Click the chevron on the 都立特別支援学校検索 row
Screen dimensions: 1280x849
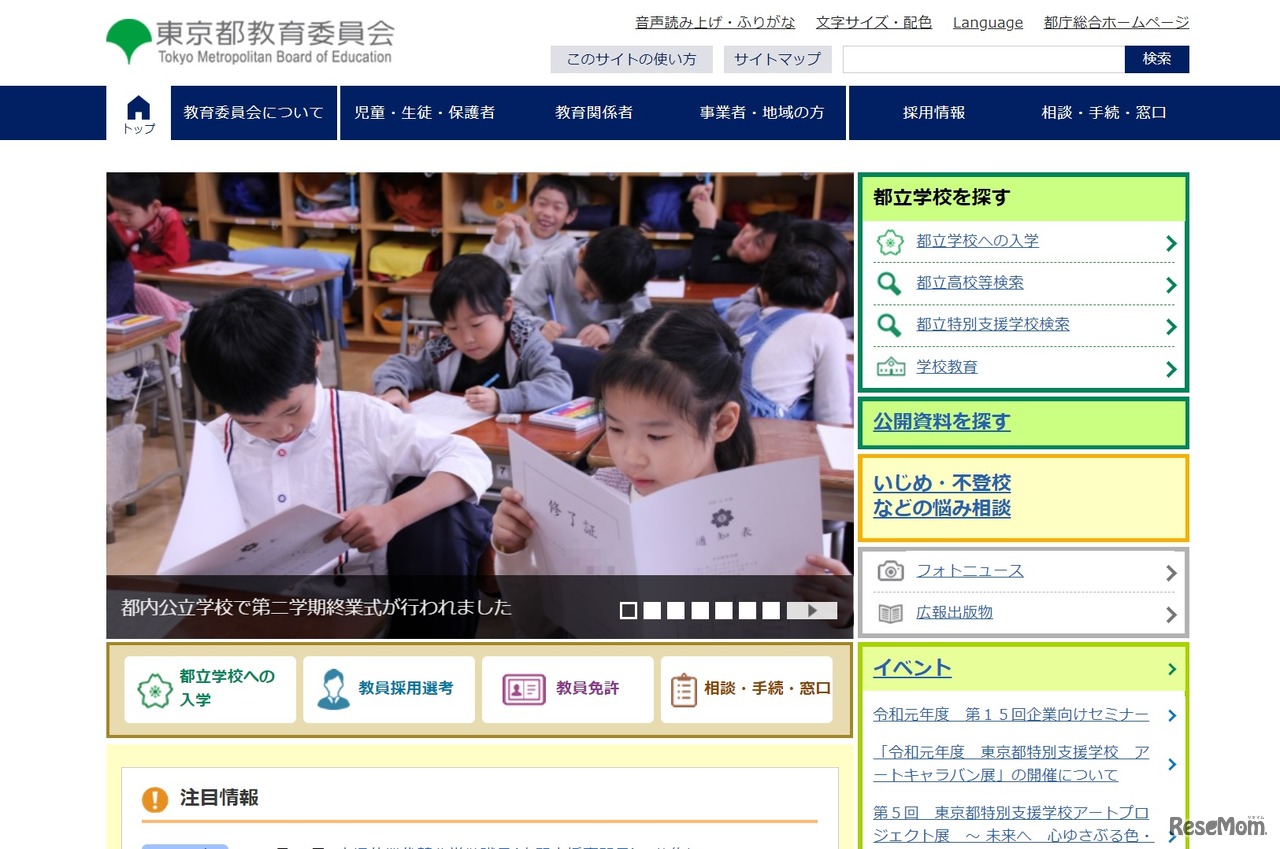[x=1171, y=327]
